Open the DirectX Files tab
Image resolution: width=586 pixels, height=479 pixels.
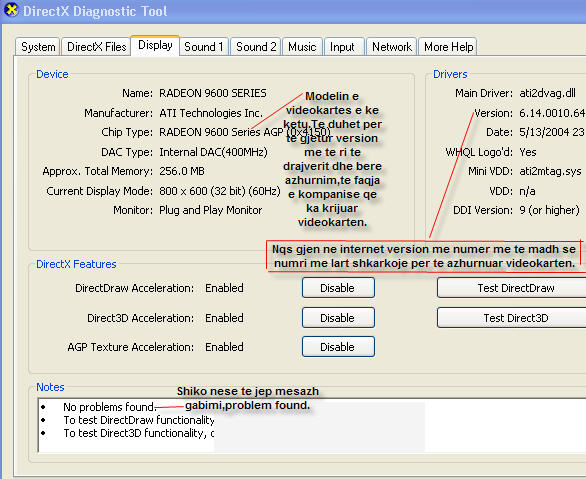(96, 47)
